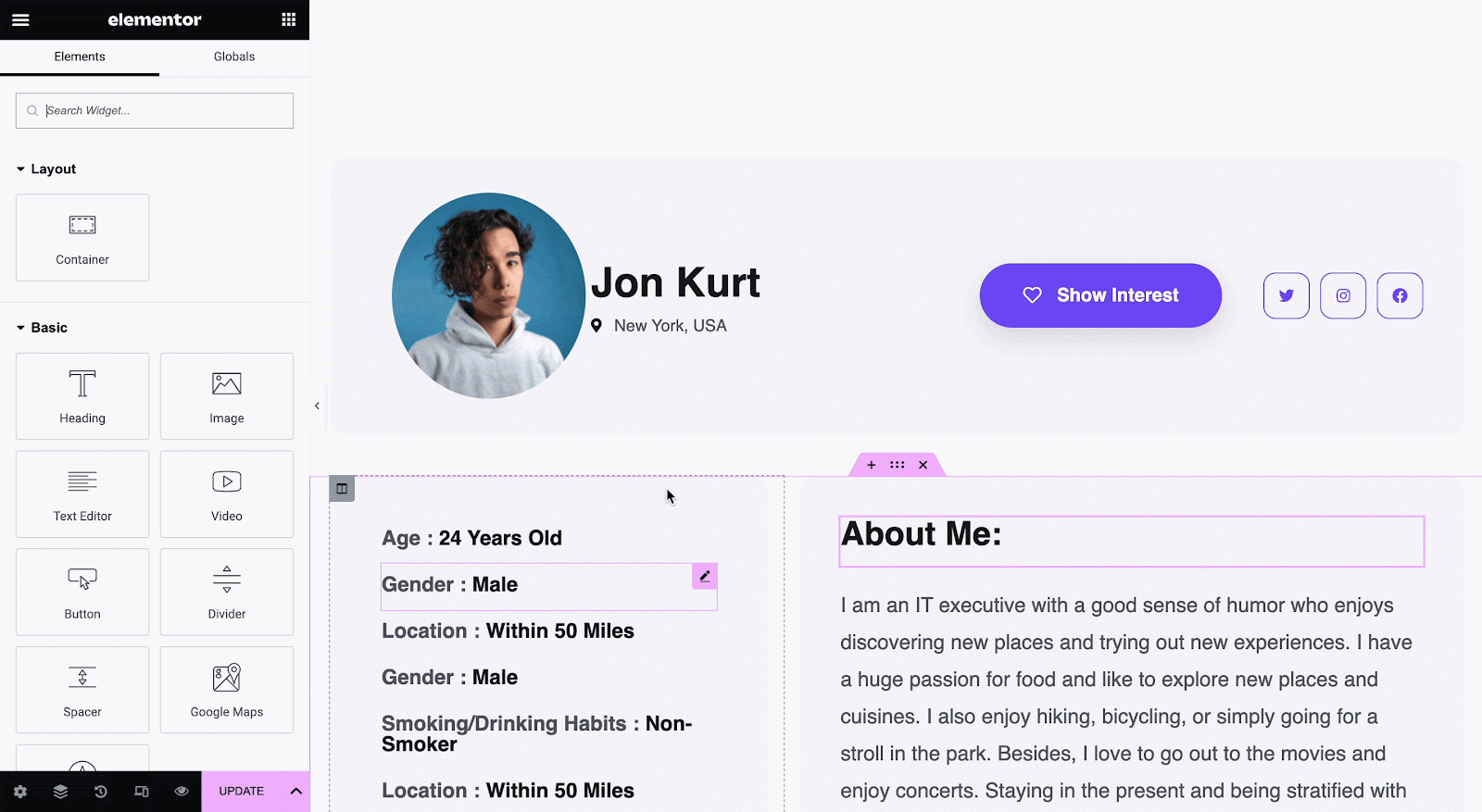
Task: Collapse the Layout section
Action: [x=46, y=169]
